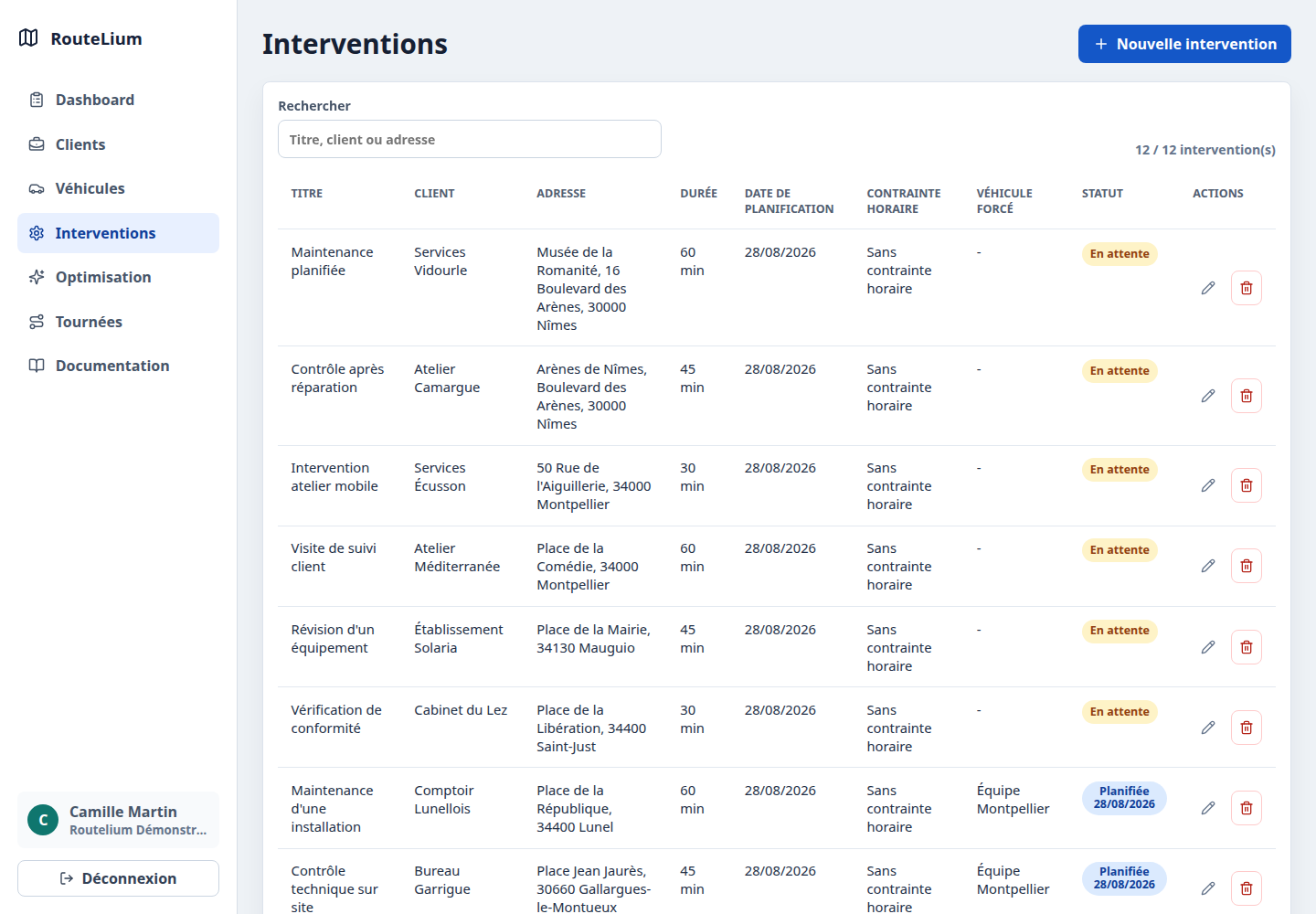This screenshot has height=914, width=1316.
Task: Click the STATUT column header
Action: pyautogui.click(x=1102, y=194)
